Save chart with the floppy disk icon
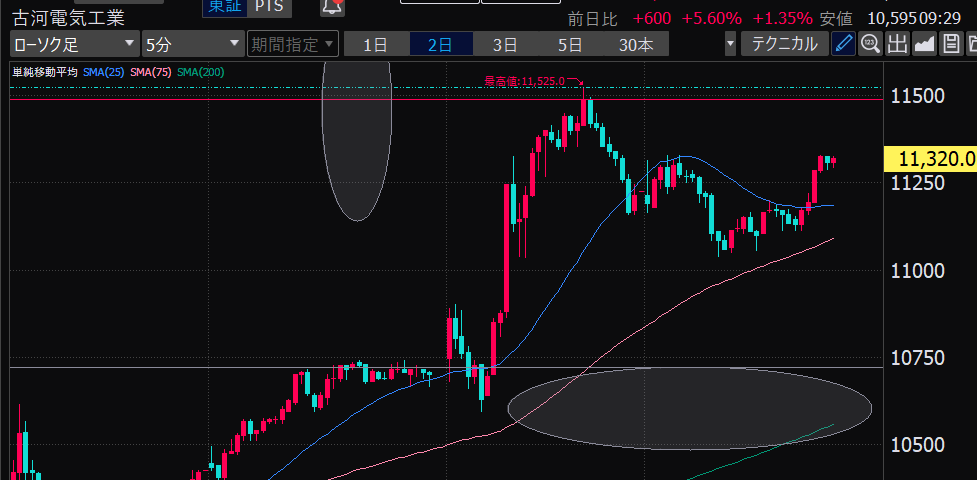The image size is (977, 480). 951,44
